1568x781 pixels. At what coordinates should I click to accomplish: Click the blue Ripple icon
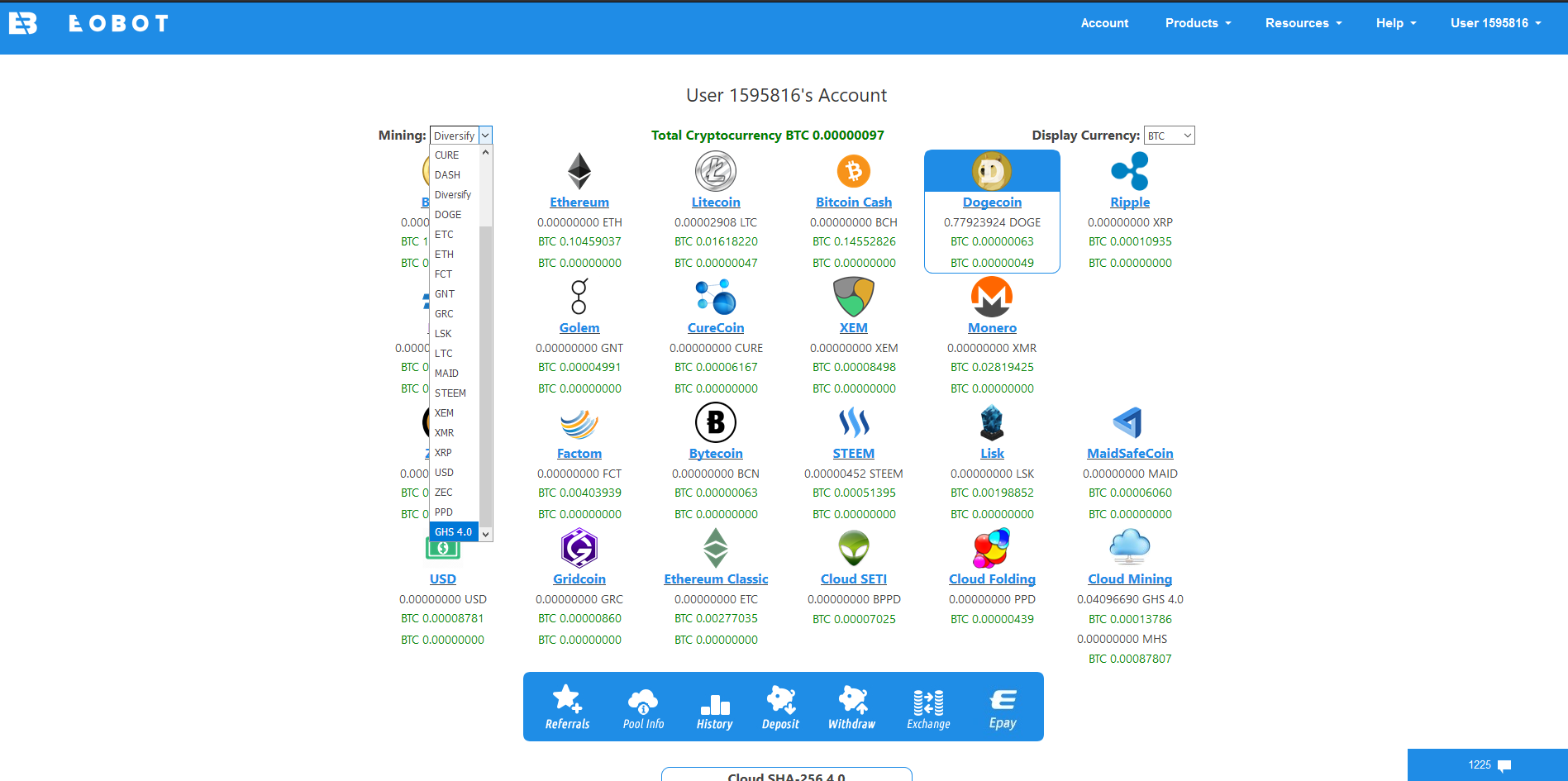point(1130,171)
